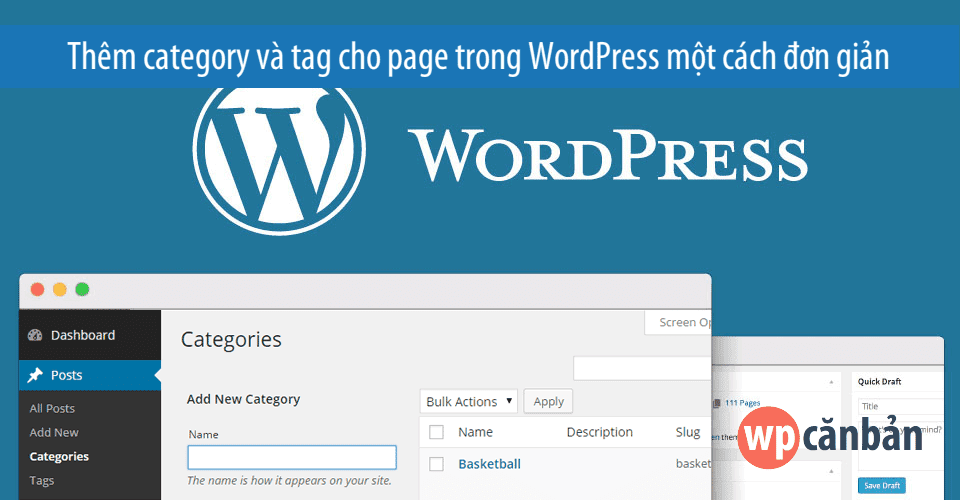Open All Posts submenu link

tap(52, 408)
